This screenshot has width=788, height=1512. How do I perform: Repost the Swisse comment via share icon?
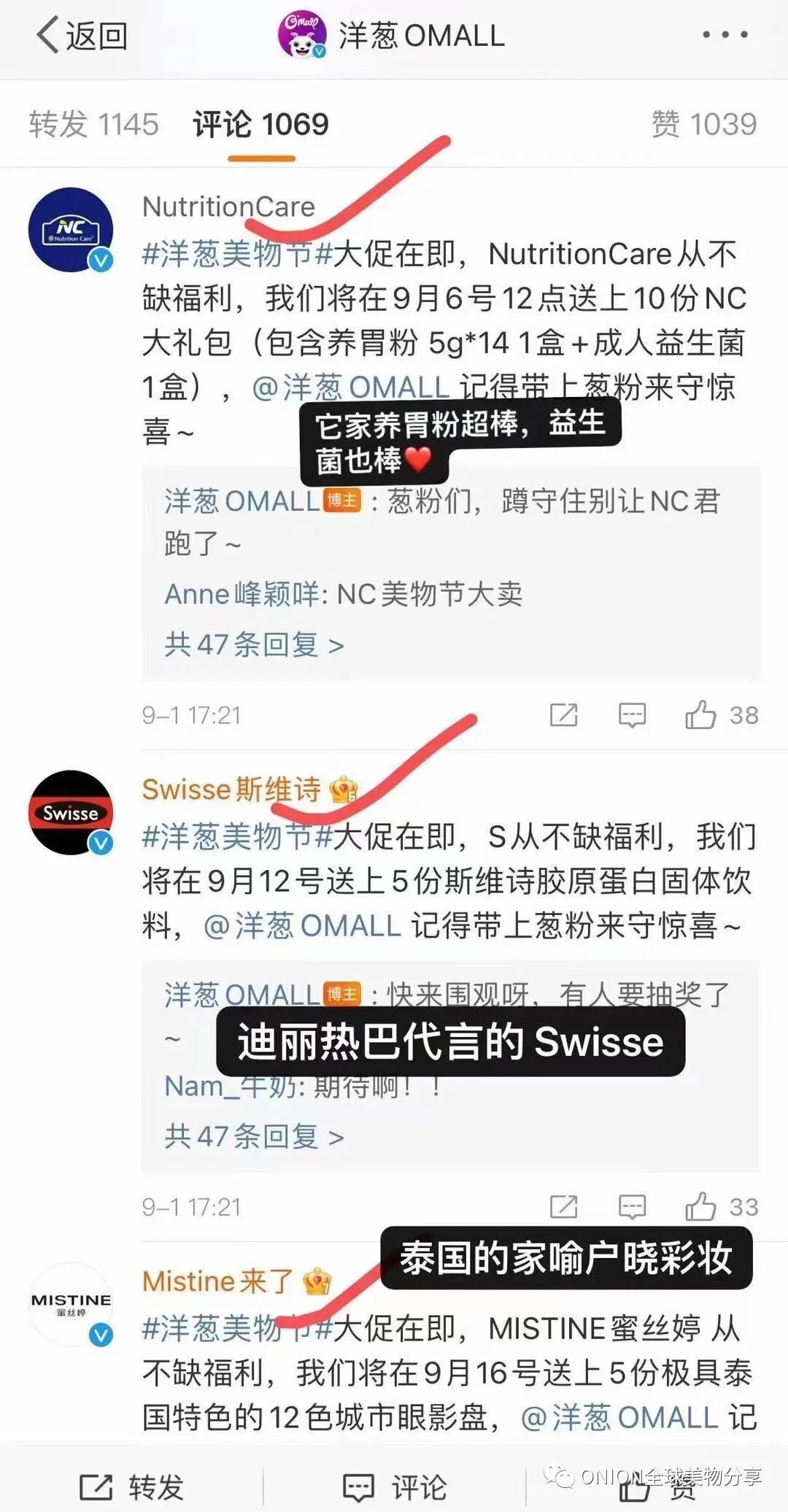[563, 1207]
